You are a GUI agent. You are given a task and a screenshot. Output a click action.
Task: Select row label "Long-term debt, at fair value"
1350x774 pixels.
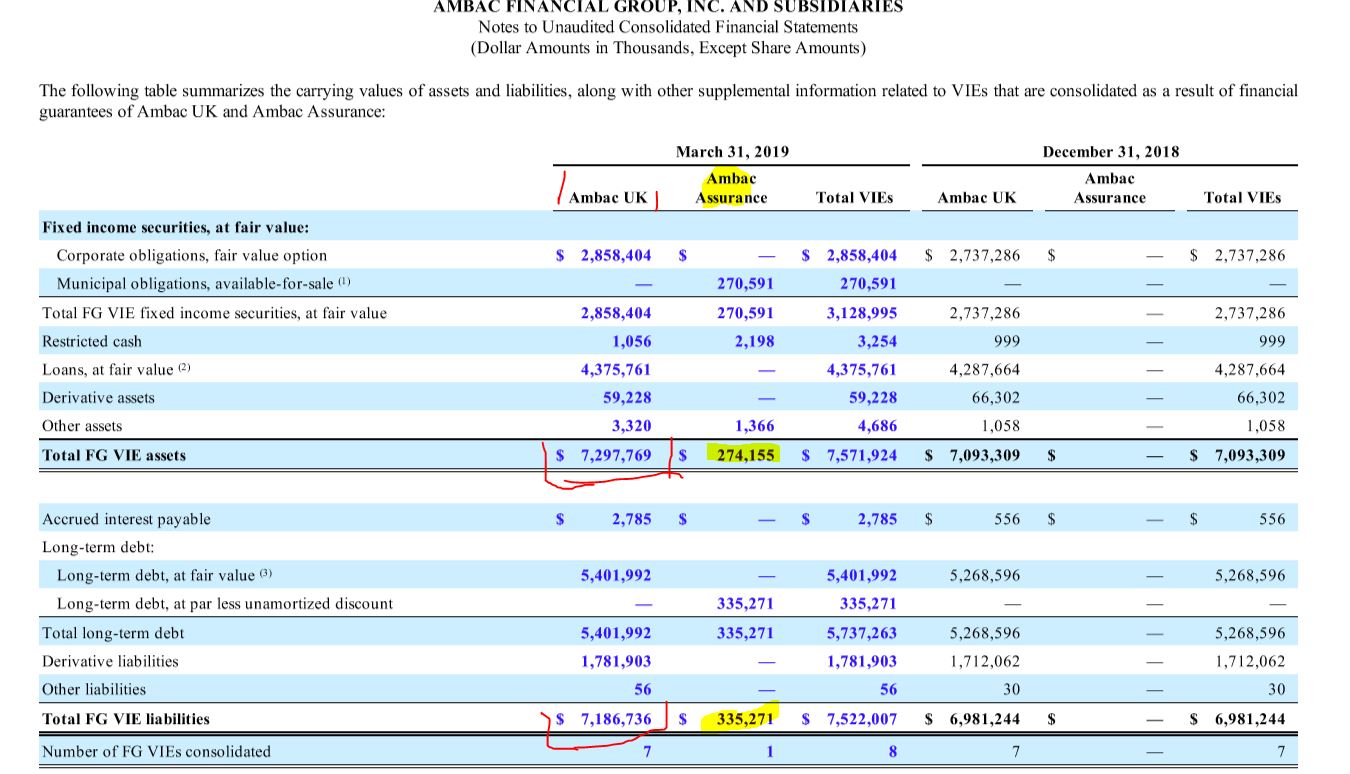pos(164,575)
